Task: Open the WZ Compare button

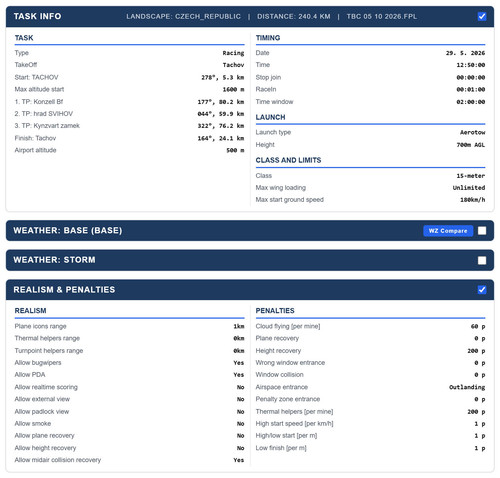Action: click(448, 231)
